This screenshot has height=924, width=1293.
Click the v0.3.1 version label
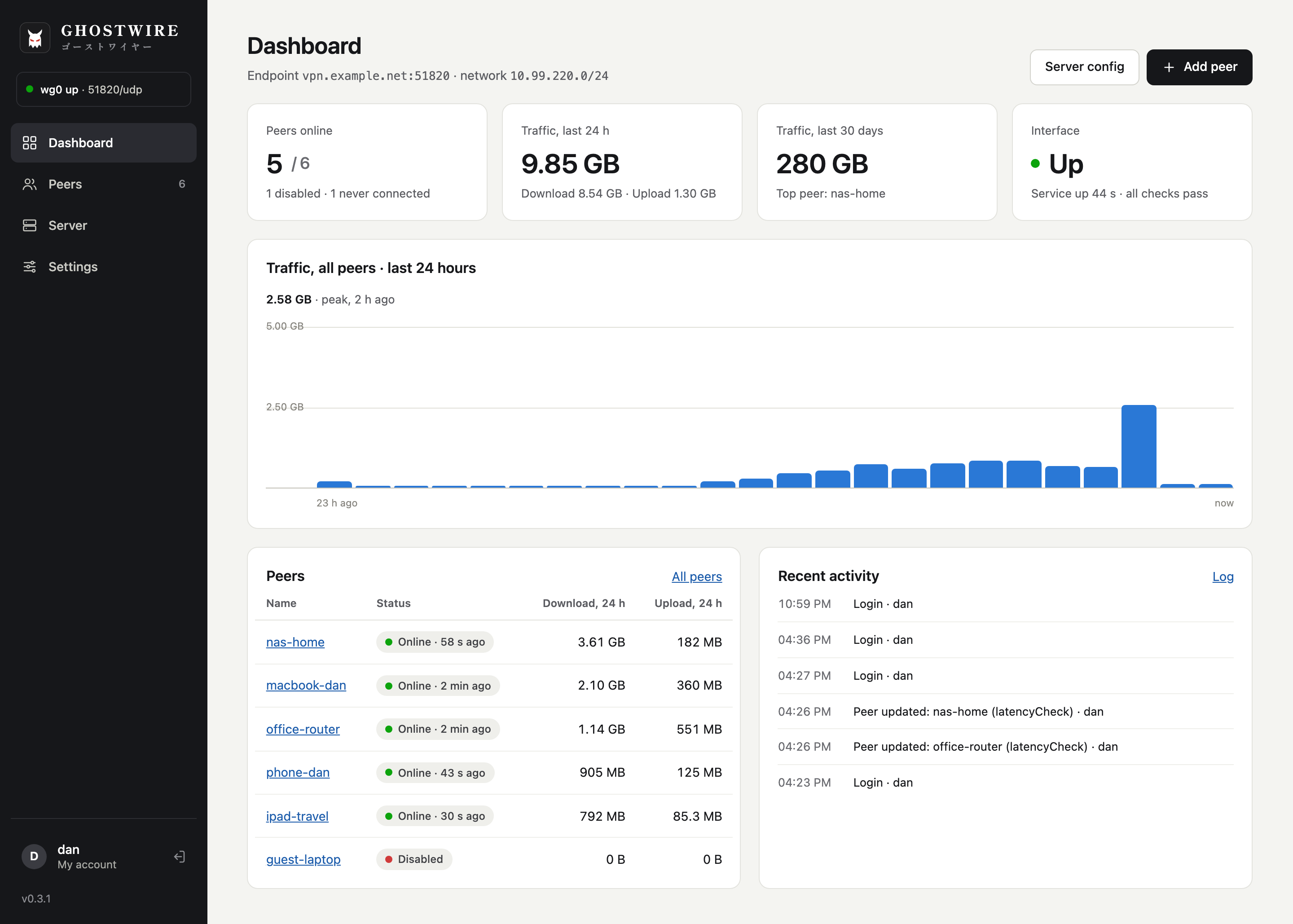(x=36, y=898)
